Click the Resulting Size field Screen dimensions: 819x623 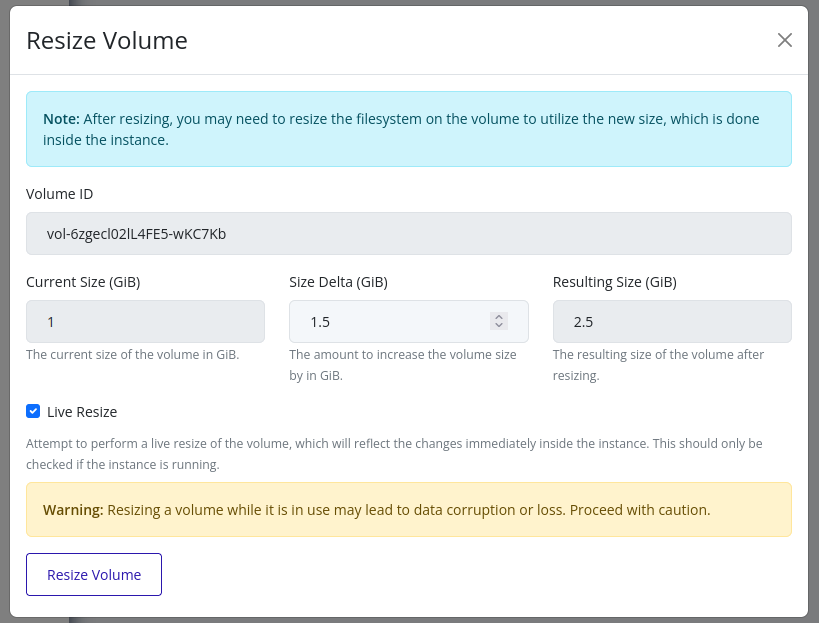point(672,322)
